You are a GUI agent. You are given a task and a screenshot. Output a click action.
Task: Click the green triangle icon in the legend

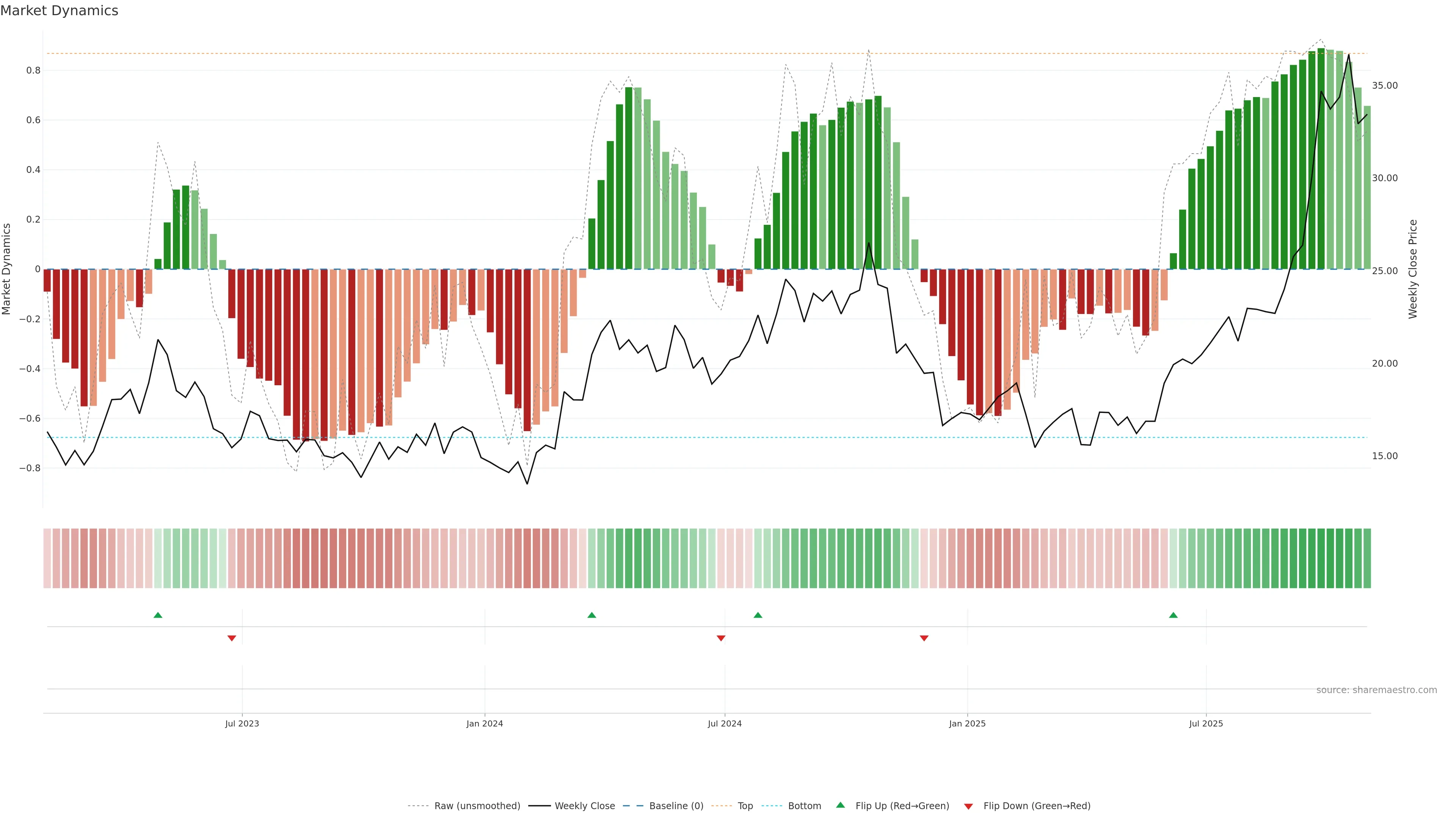pyautogui.click(x=841, y=805)
